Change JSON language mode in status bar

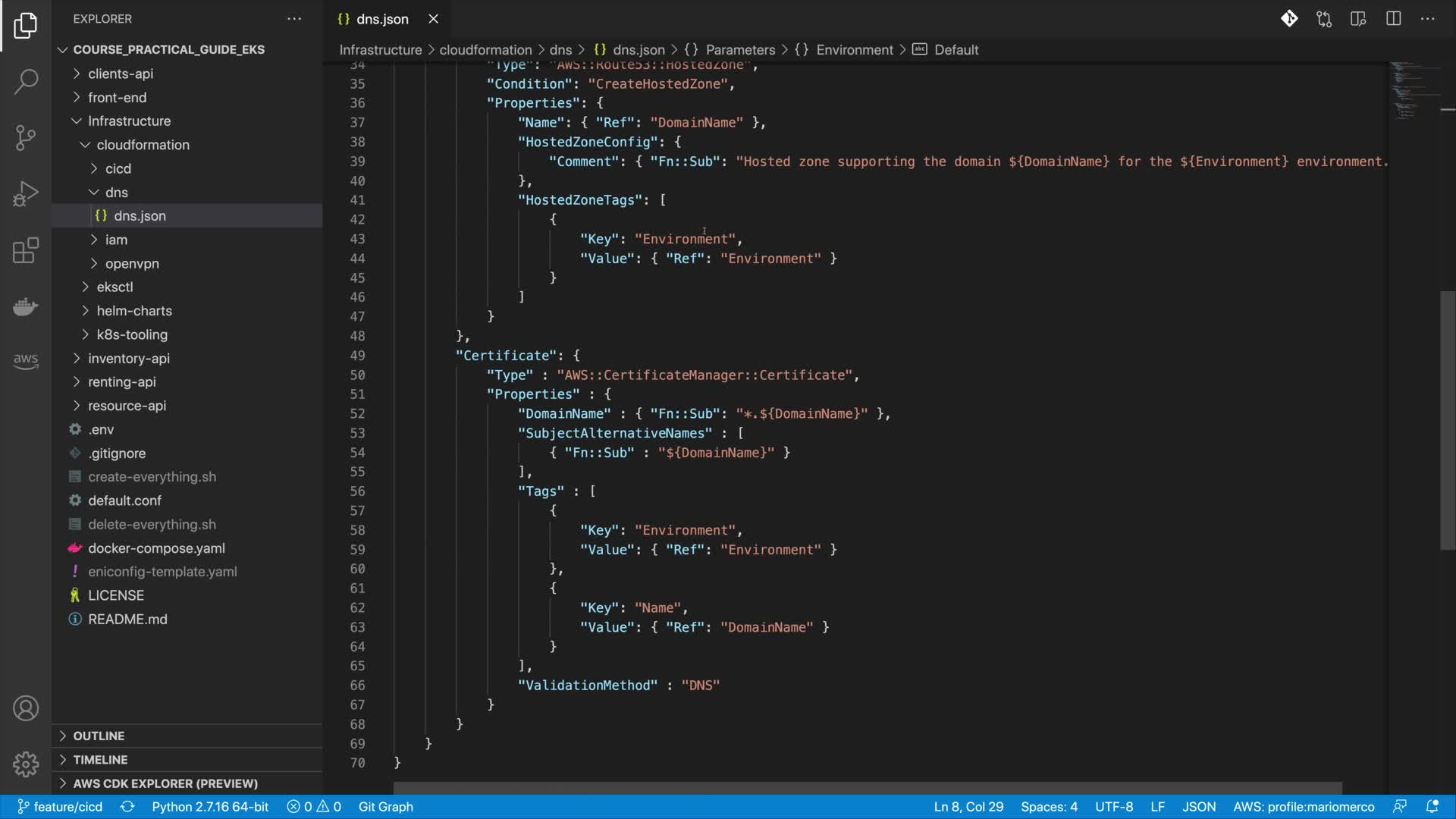pyautogui.click(x=1199, y=807)
